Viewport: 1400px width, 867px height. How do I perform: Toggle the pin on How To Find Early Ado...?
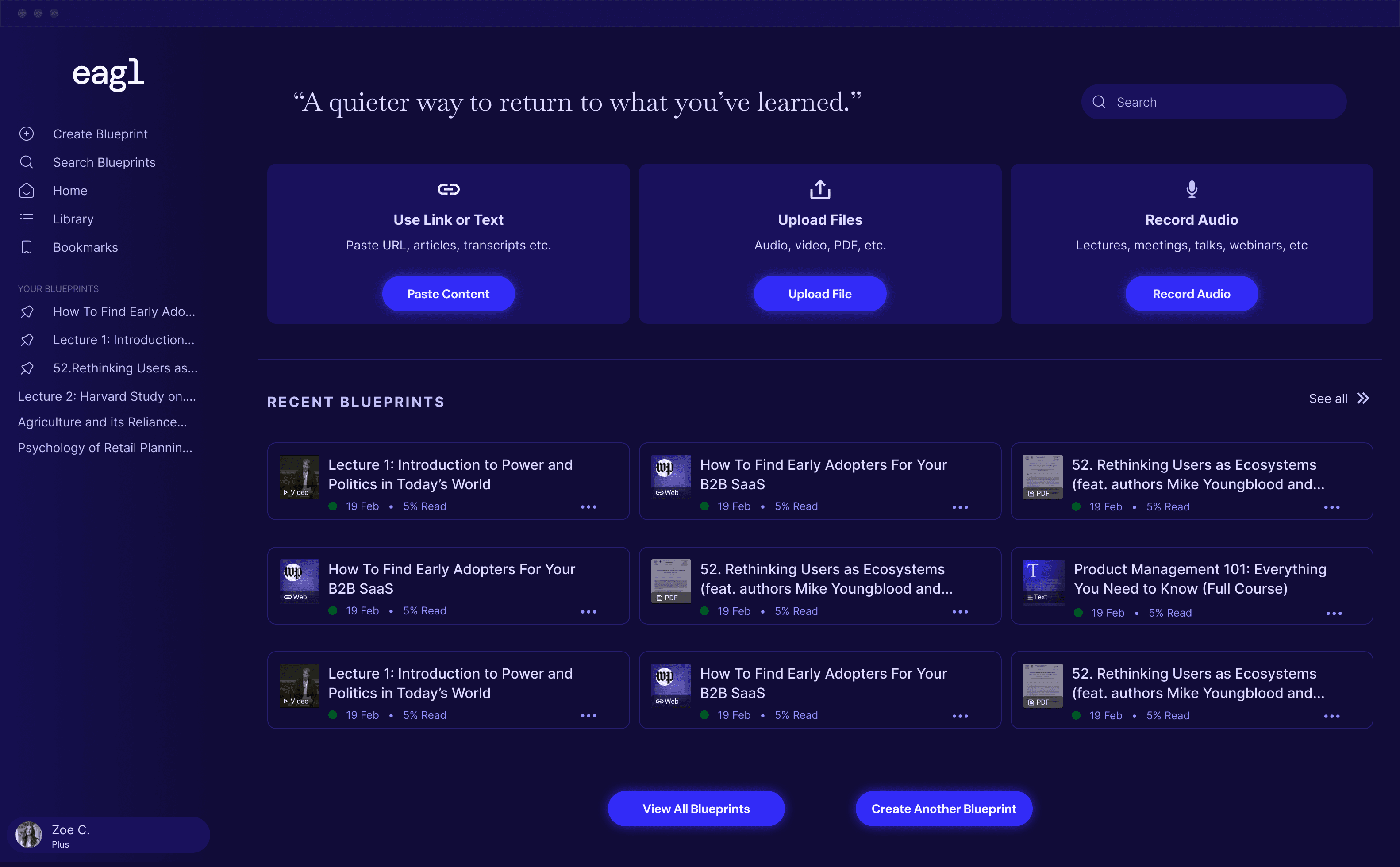27,311
